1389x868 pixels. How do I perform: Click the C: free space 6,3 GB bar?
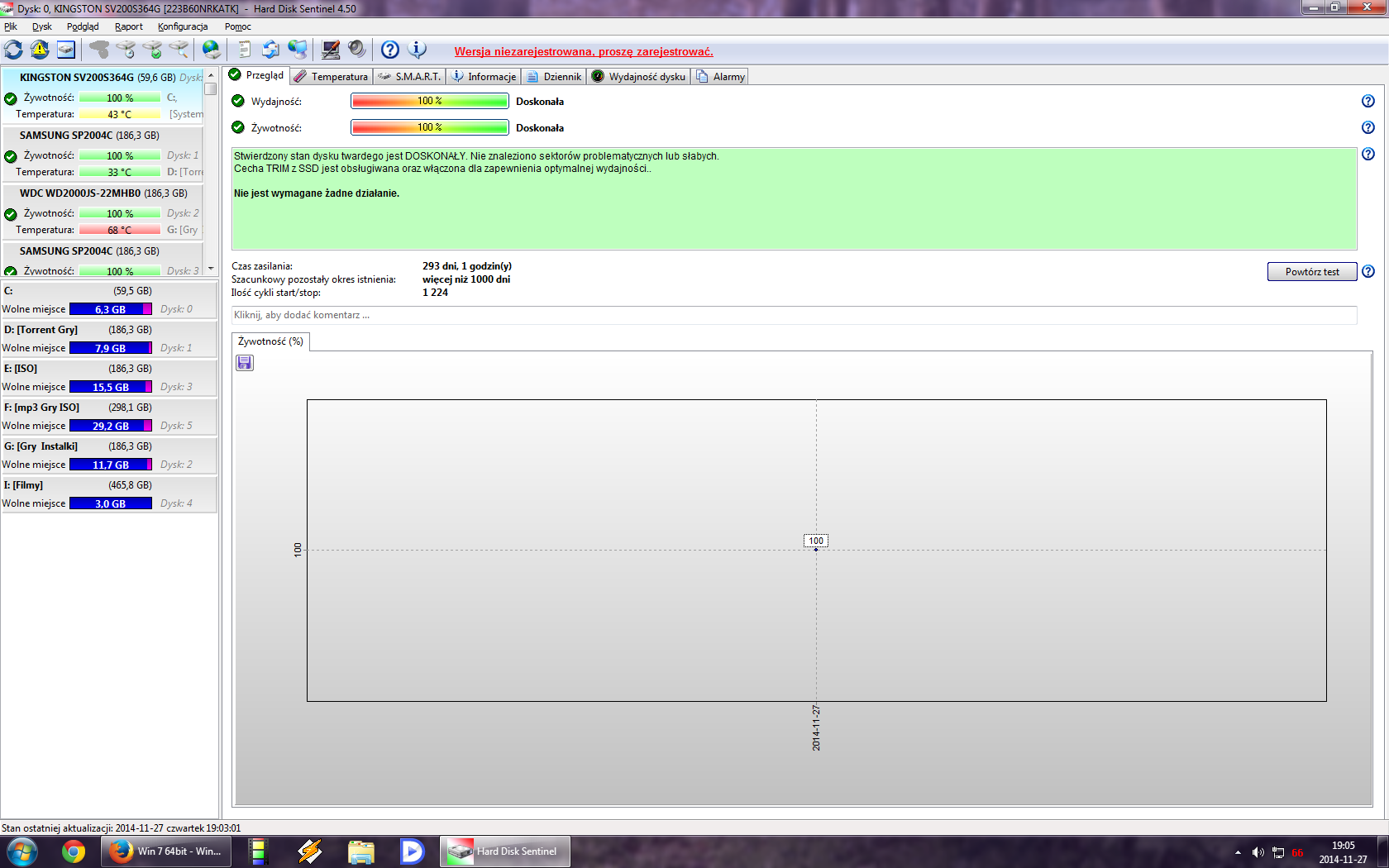coord(111,309)
